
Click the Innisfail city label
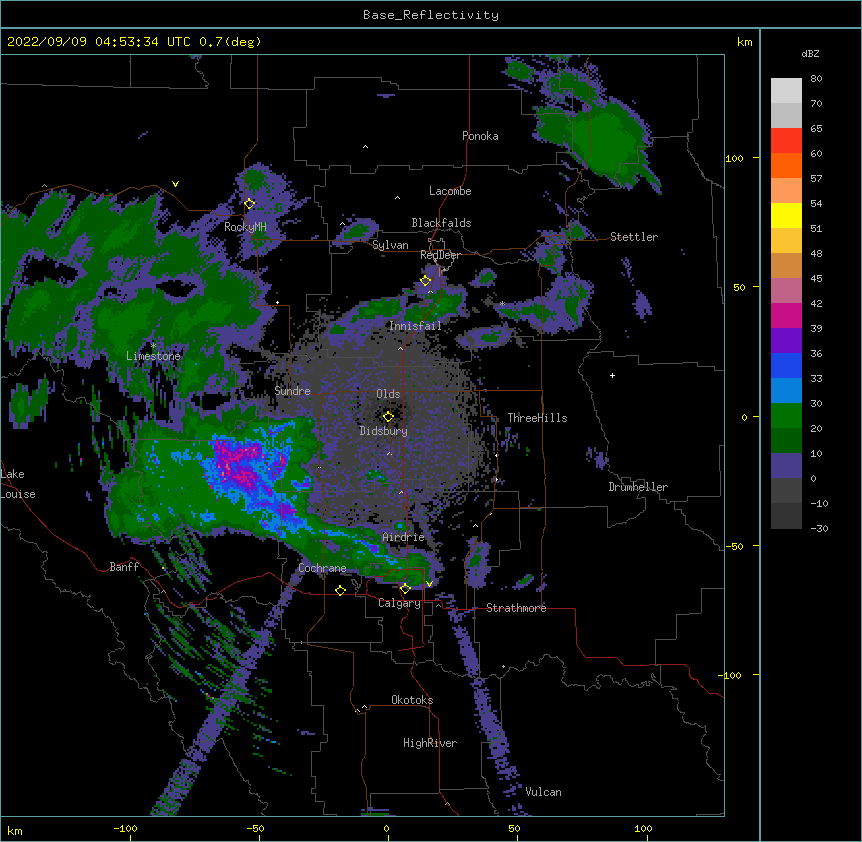tap(415, 326)
